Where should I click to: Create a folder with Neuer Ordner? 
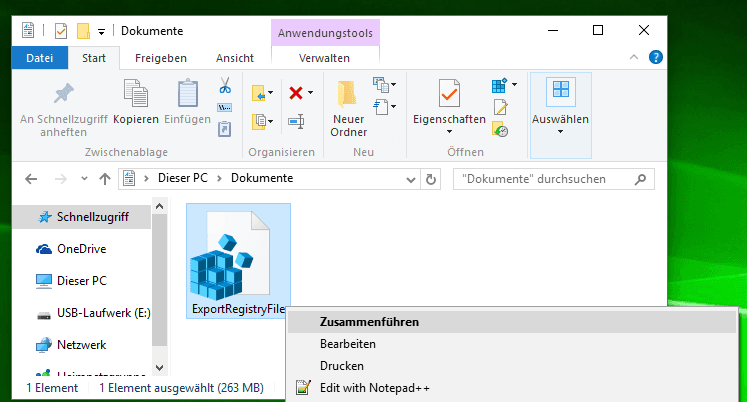348,109
